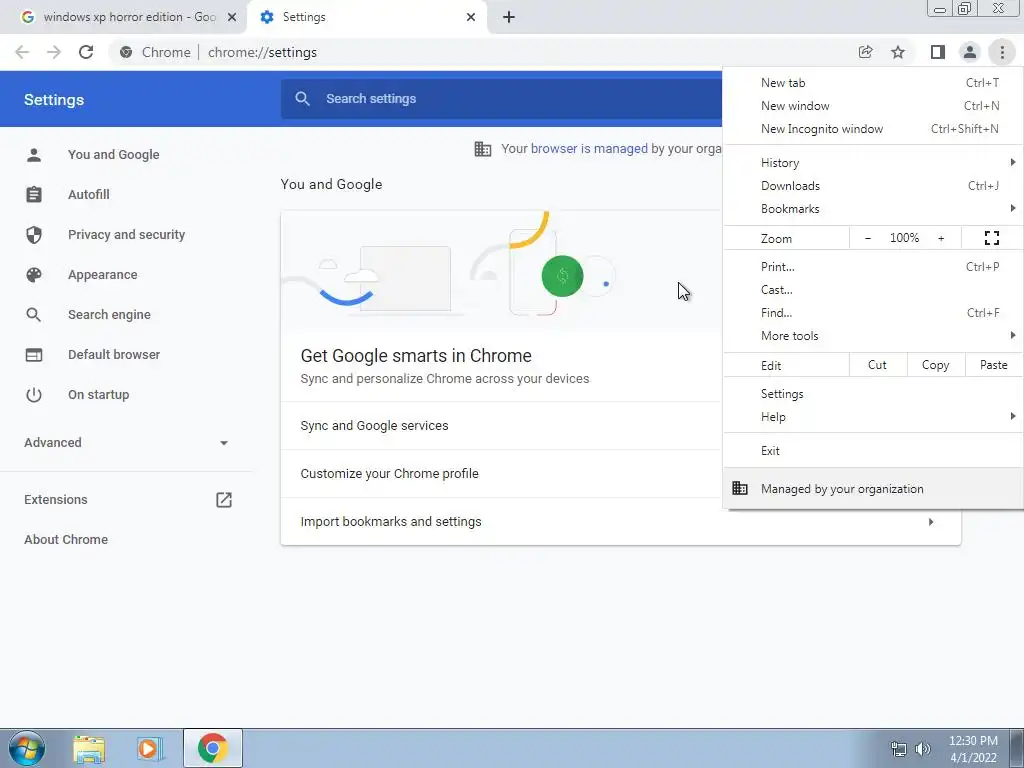Select New window menu item
This screenshot has height=768, width=1024.
tap(872, 106)
